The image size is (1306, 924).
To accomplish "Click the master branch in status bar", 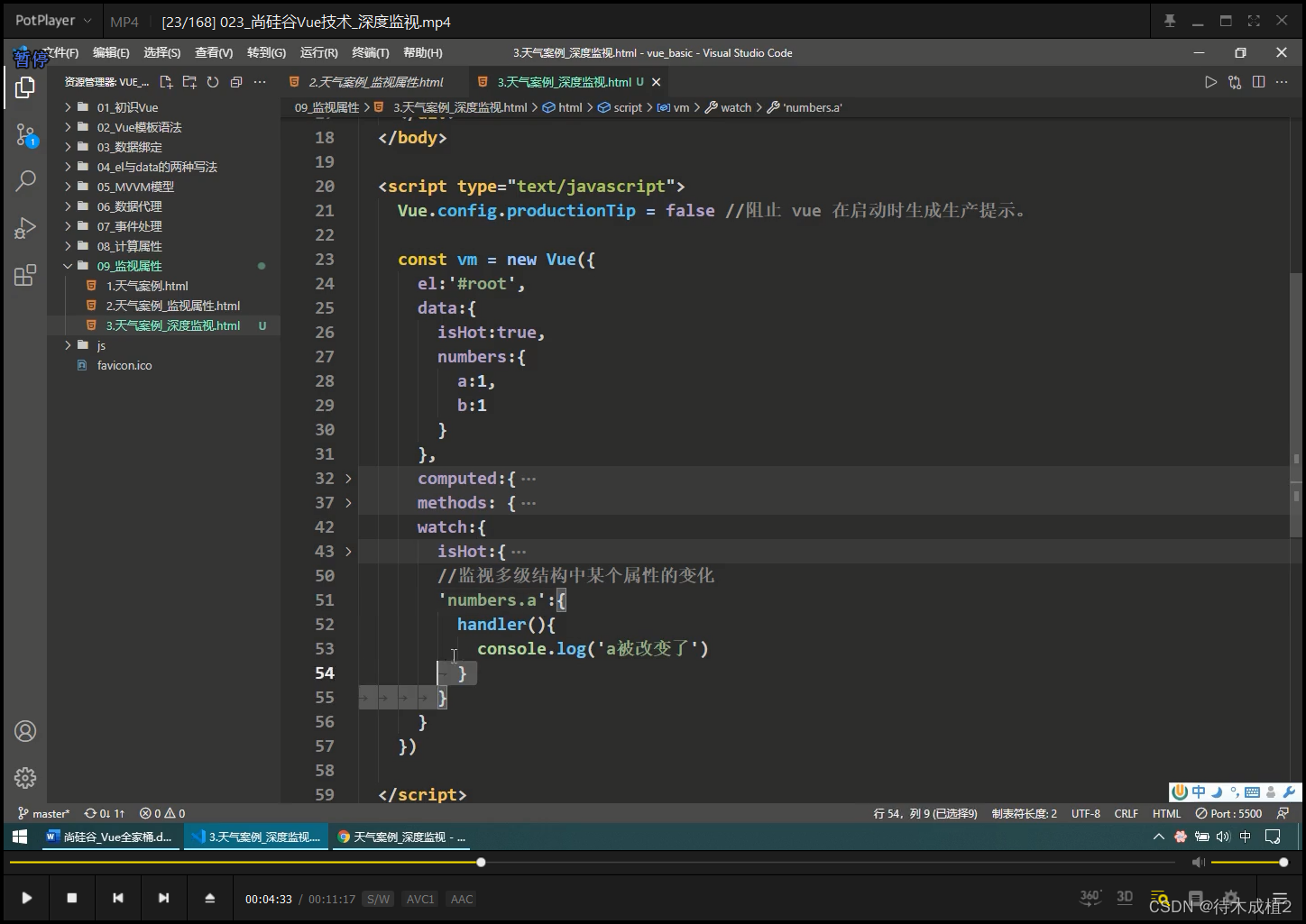I will 43,813.
